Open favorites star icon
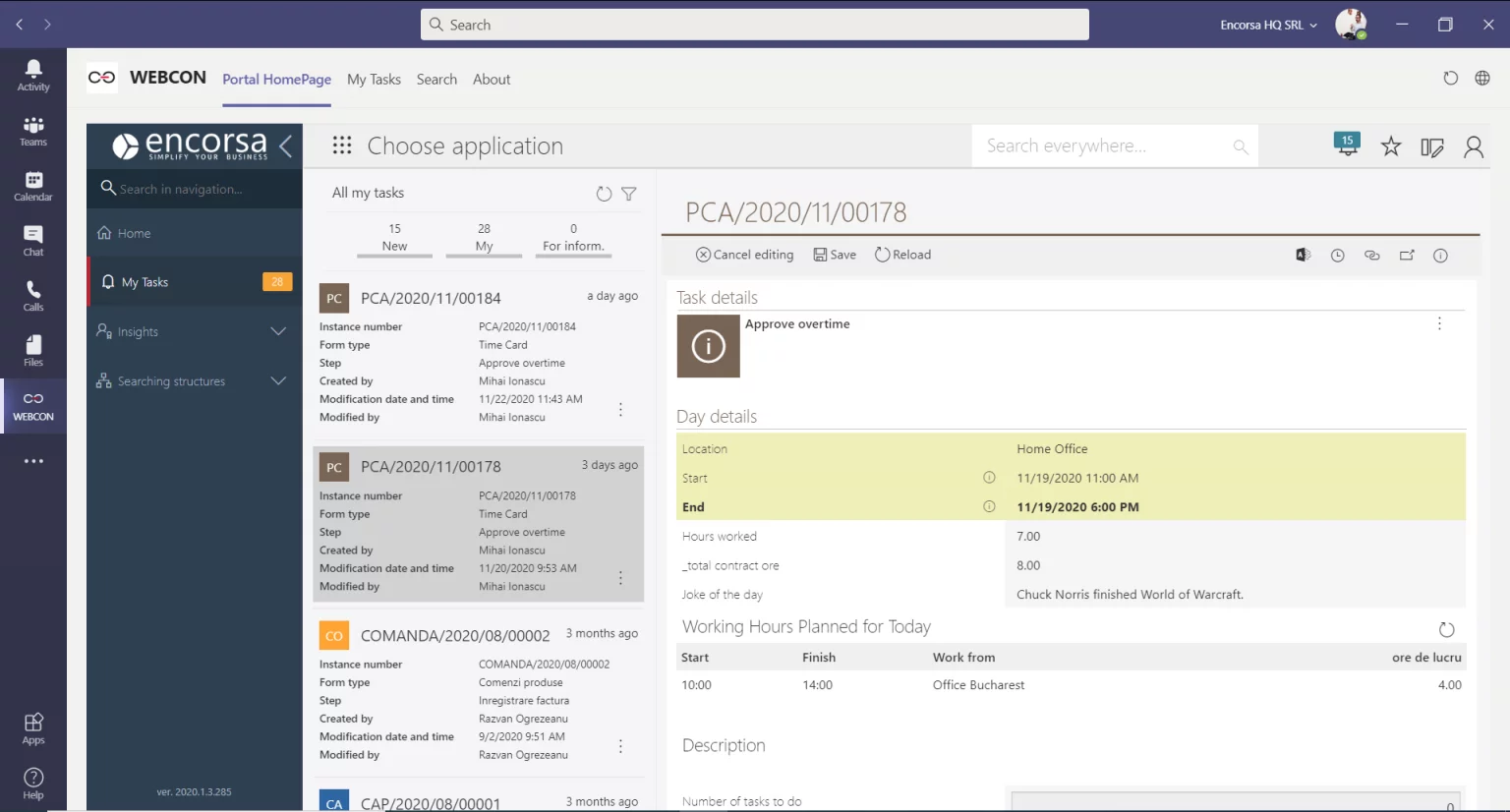This screenshot has width=1510, height=812. [x=1391, y=146]
